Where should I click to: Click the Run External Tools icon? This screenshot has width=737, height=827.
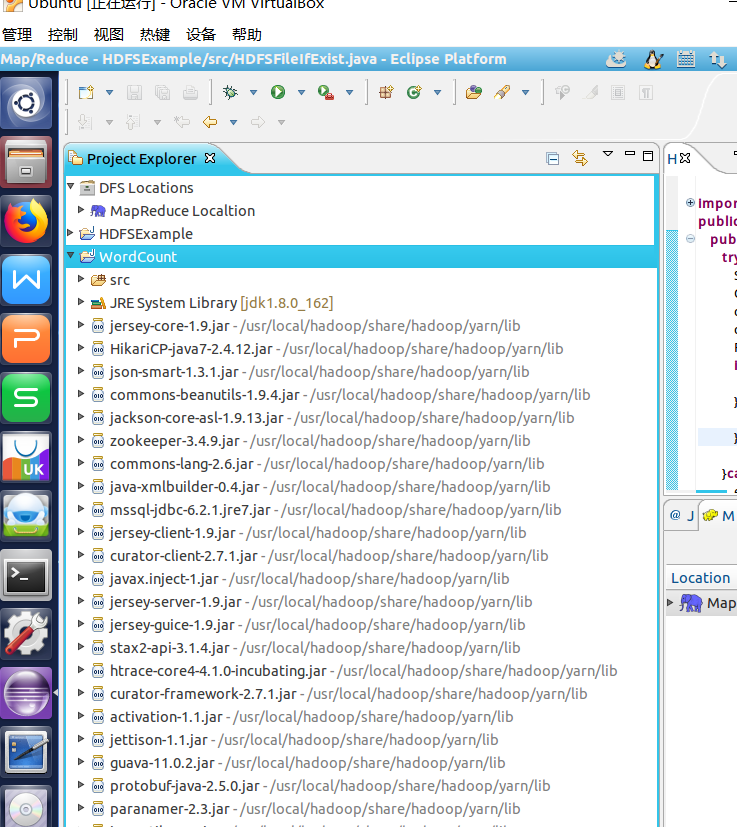(x=326, y=93)
